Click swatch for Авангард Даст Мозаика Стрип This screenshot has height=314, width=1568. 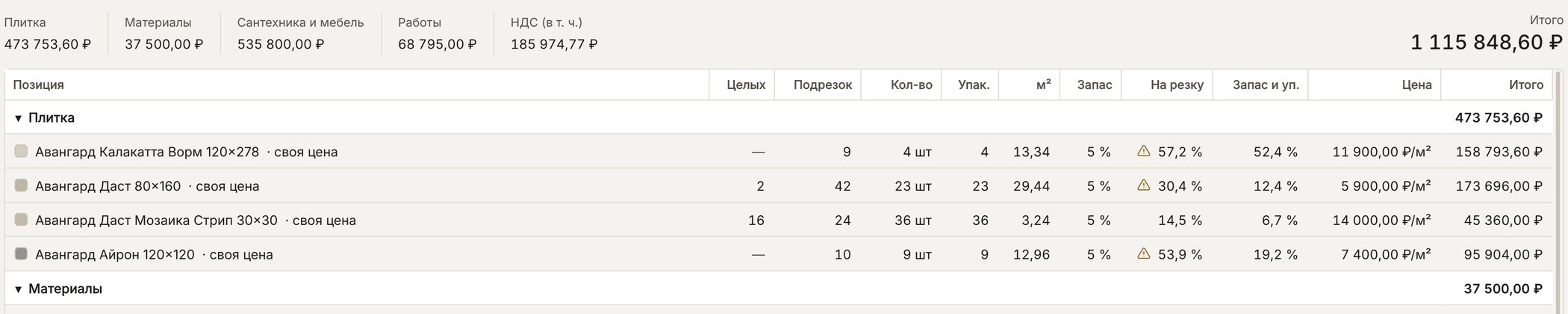(21, 220)
